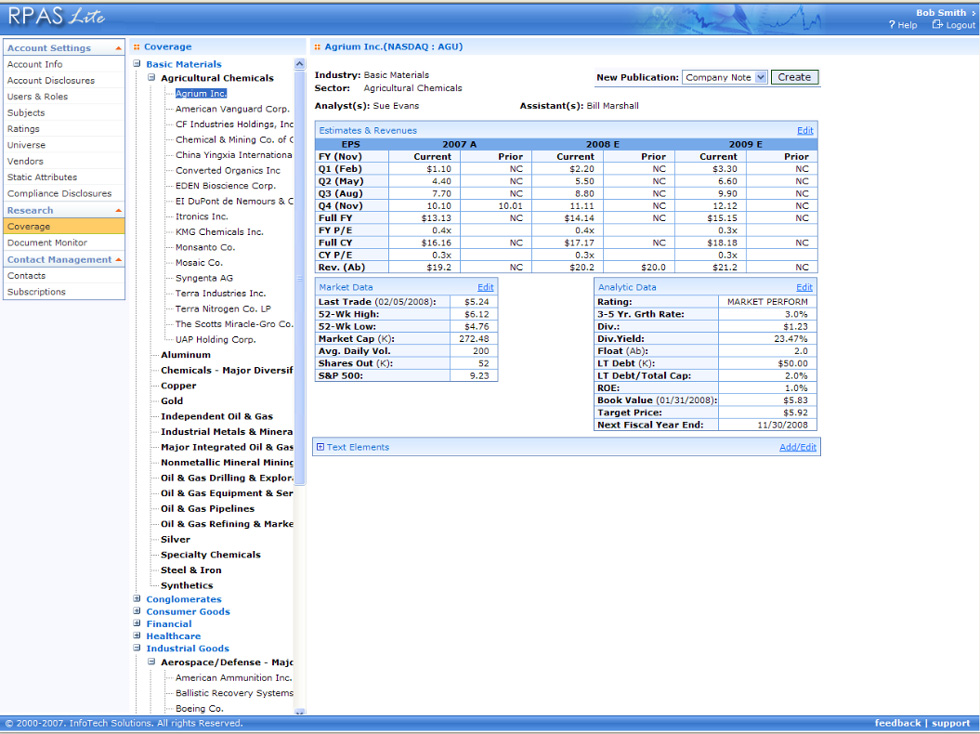Collapse the Basic Materials tree node
Screen dimensions: 980x734
coord(137,64)
